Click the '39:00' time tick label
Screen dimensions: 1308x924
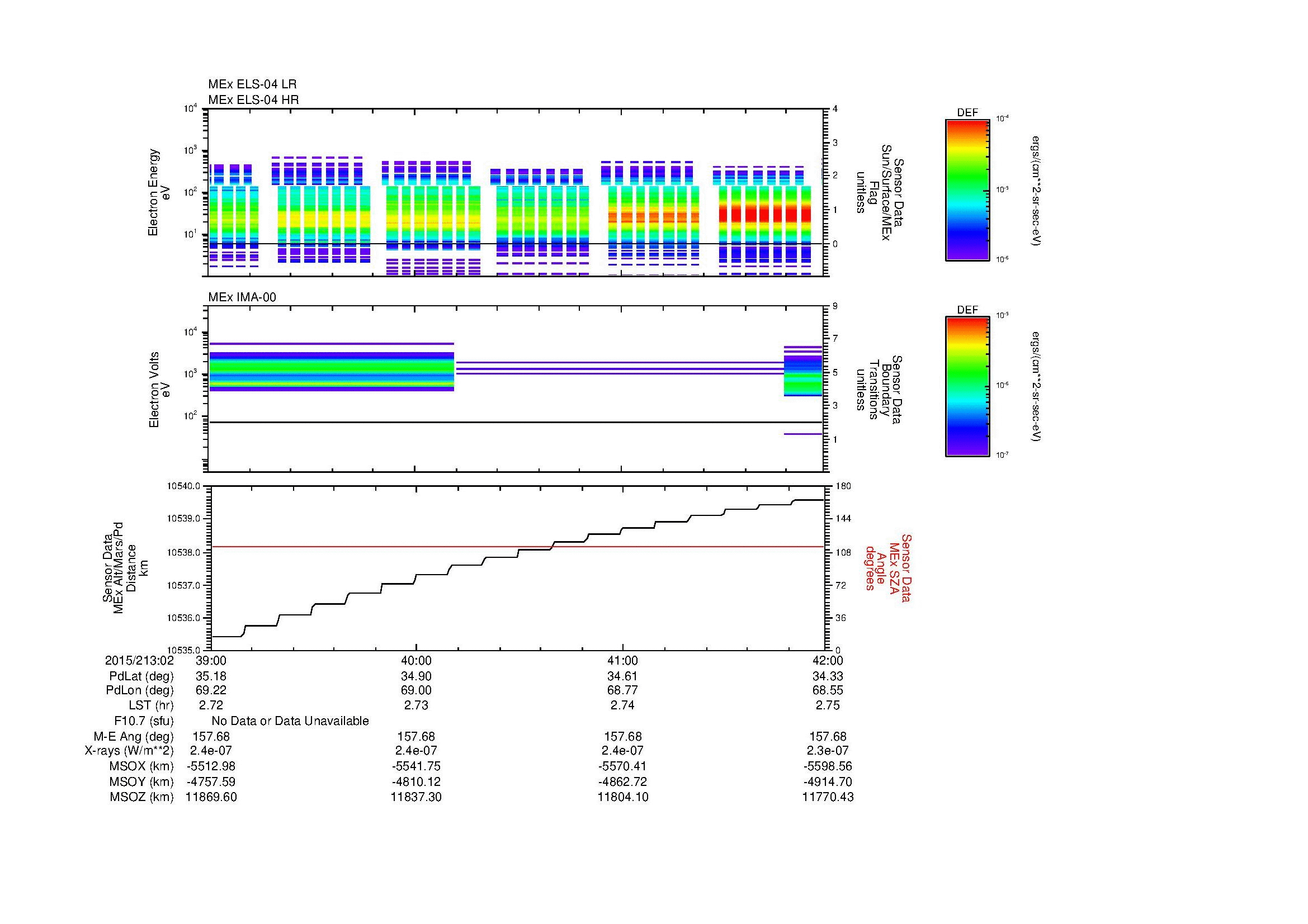211,660
